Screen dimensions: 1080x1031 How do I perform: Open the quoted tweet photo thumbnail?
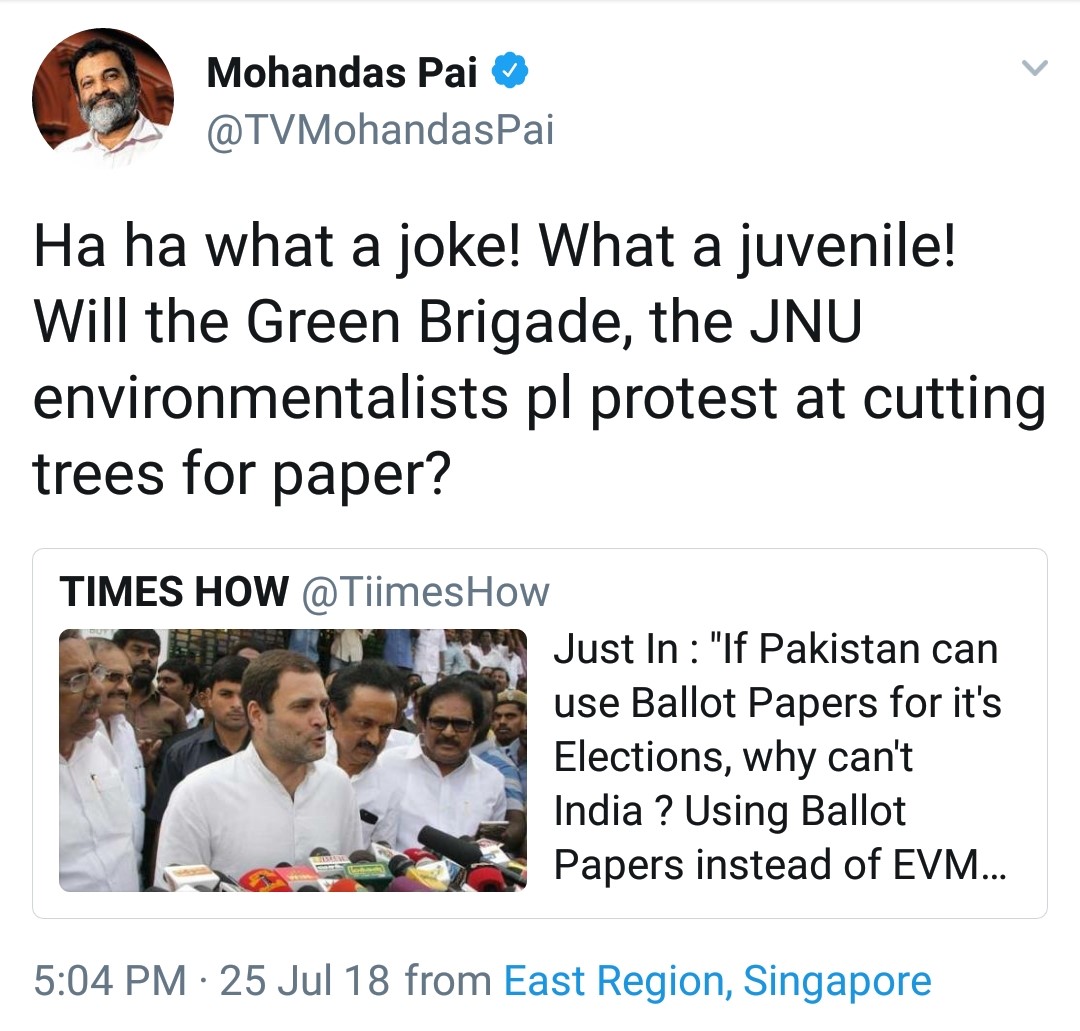point(293,760)
